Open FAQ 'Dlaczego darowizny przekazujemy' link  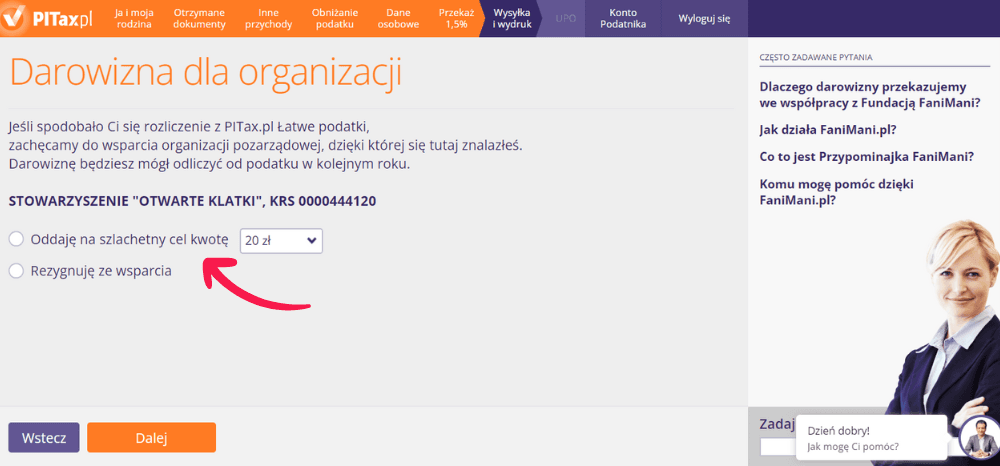(x=870, y=94)
